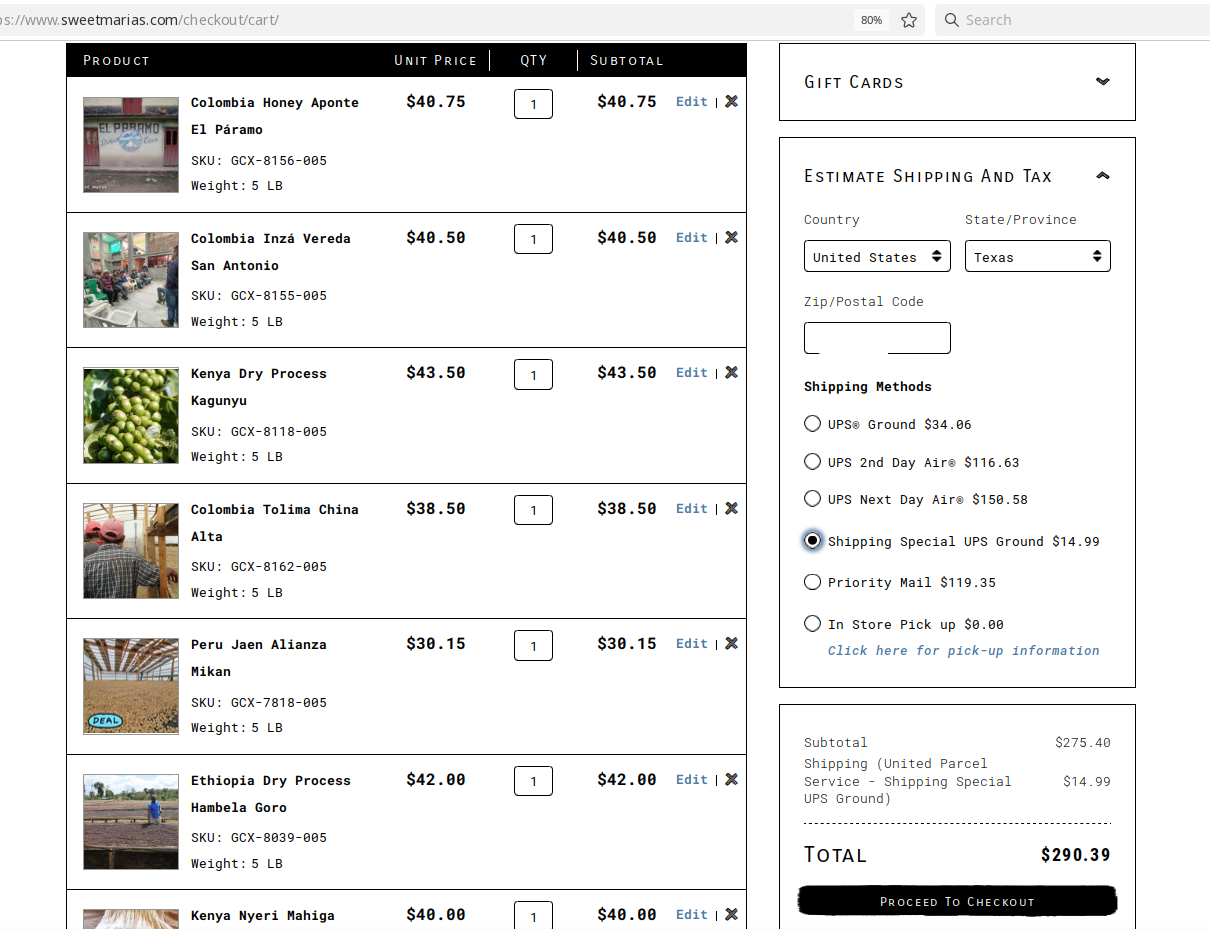Remove Colombia Tolima China Alta item
Screen dimensions: 1210x929
(x=731, y=508)
